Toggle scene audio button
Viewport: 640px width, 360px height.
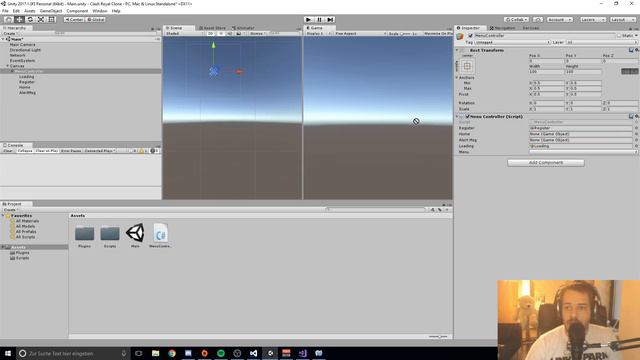[230, 33]
